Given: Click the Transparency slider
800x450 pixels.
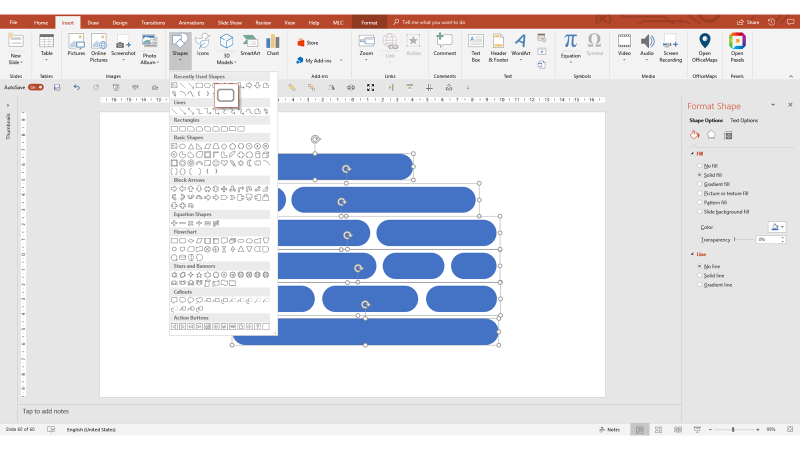Looking at the screenshot, I should tap(743, 239).
